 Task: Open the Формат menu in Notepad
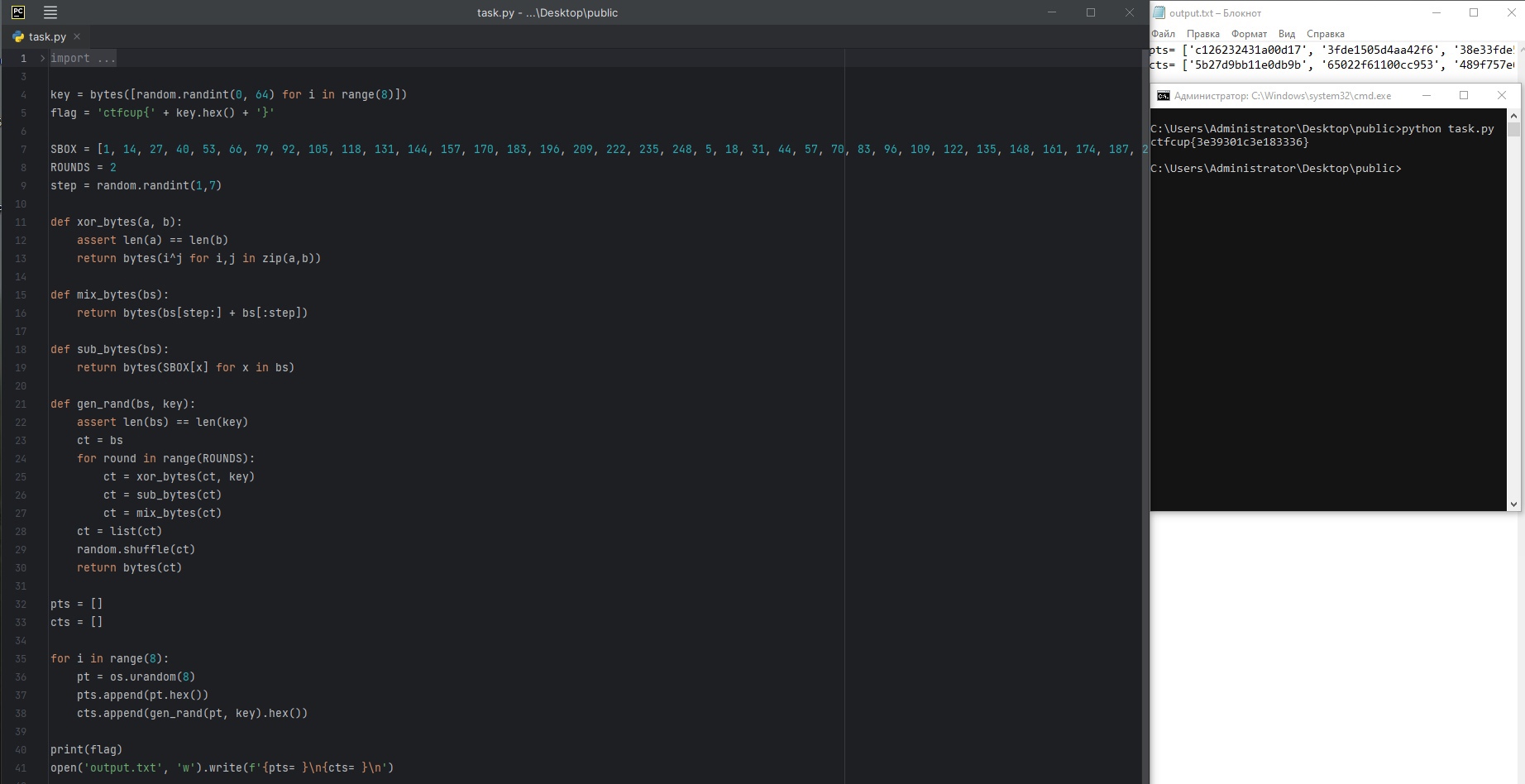(x=1249, y=34)
